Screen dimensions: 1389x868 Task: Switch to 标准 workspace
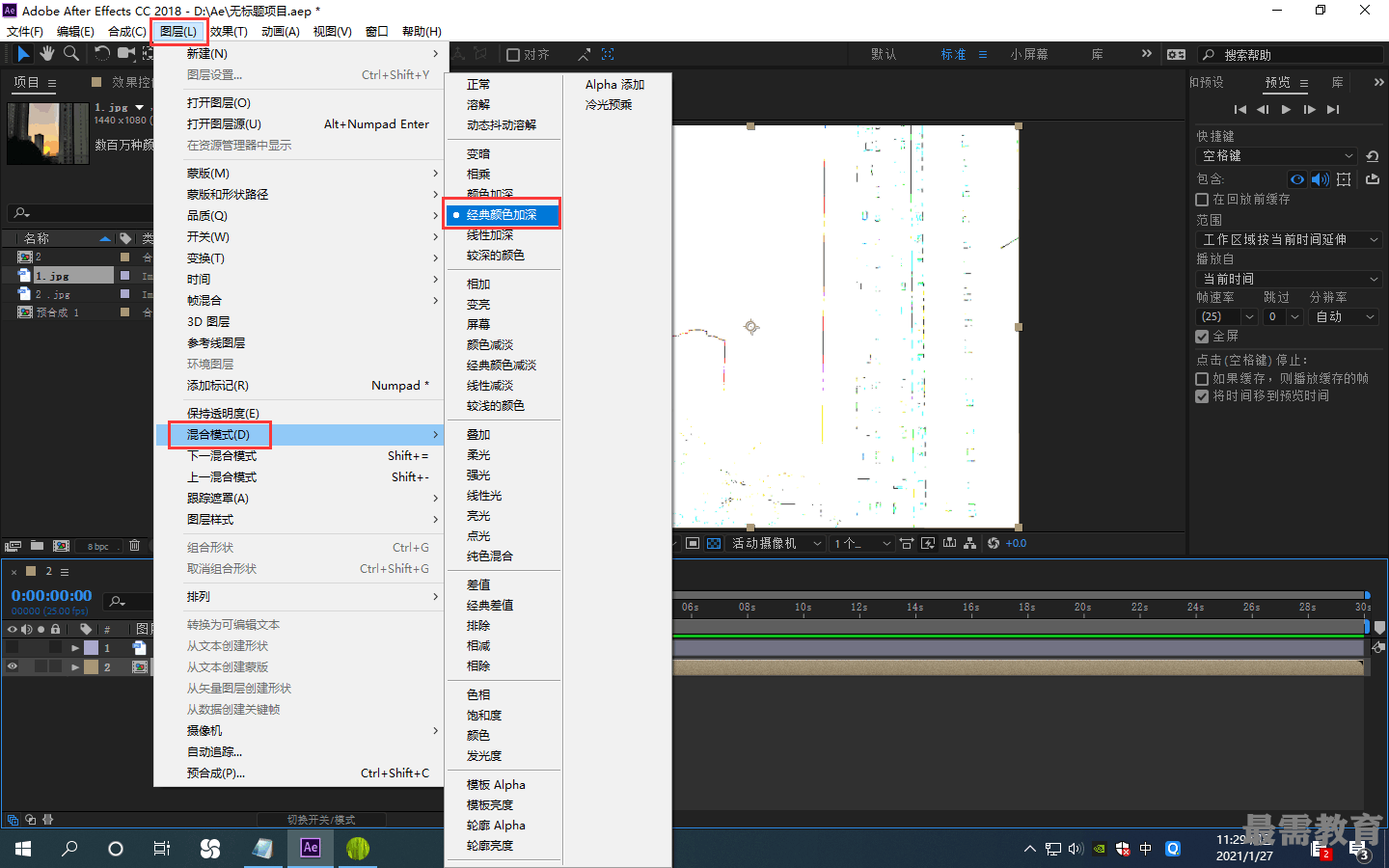tap(954, 55)
